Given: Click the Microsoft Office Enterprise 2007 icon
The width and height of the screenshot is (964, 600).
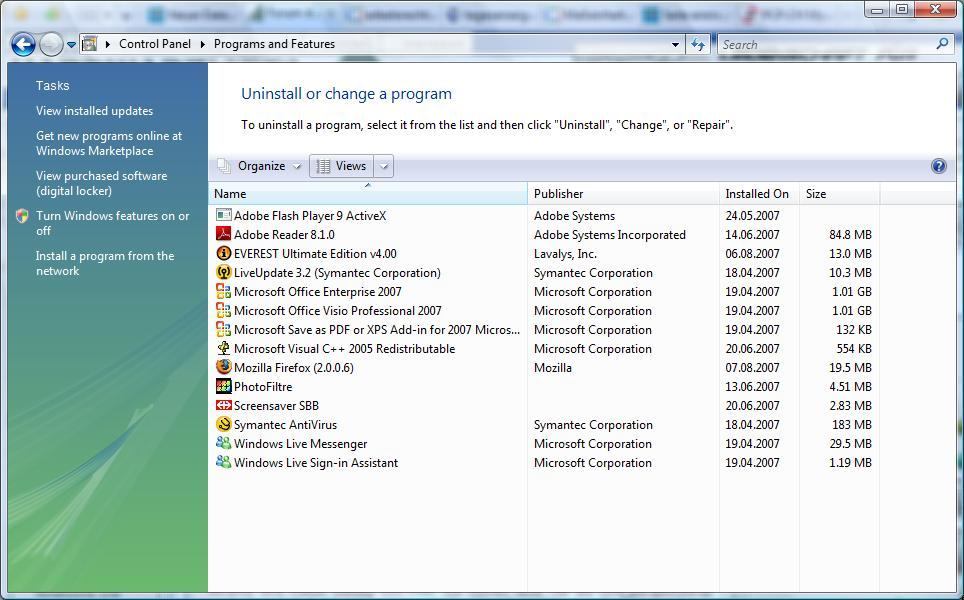Looking at the screenshot, I should 224,291.
